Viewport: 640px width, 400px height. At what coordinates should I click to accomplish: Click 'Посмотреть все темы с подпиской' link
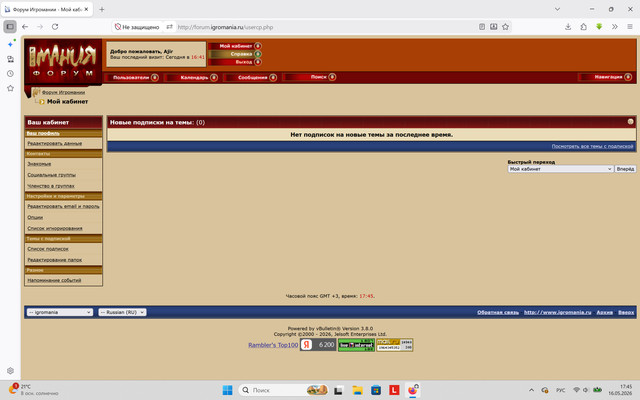[592, 146]
